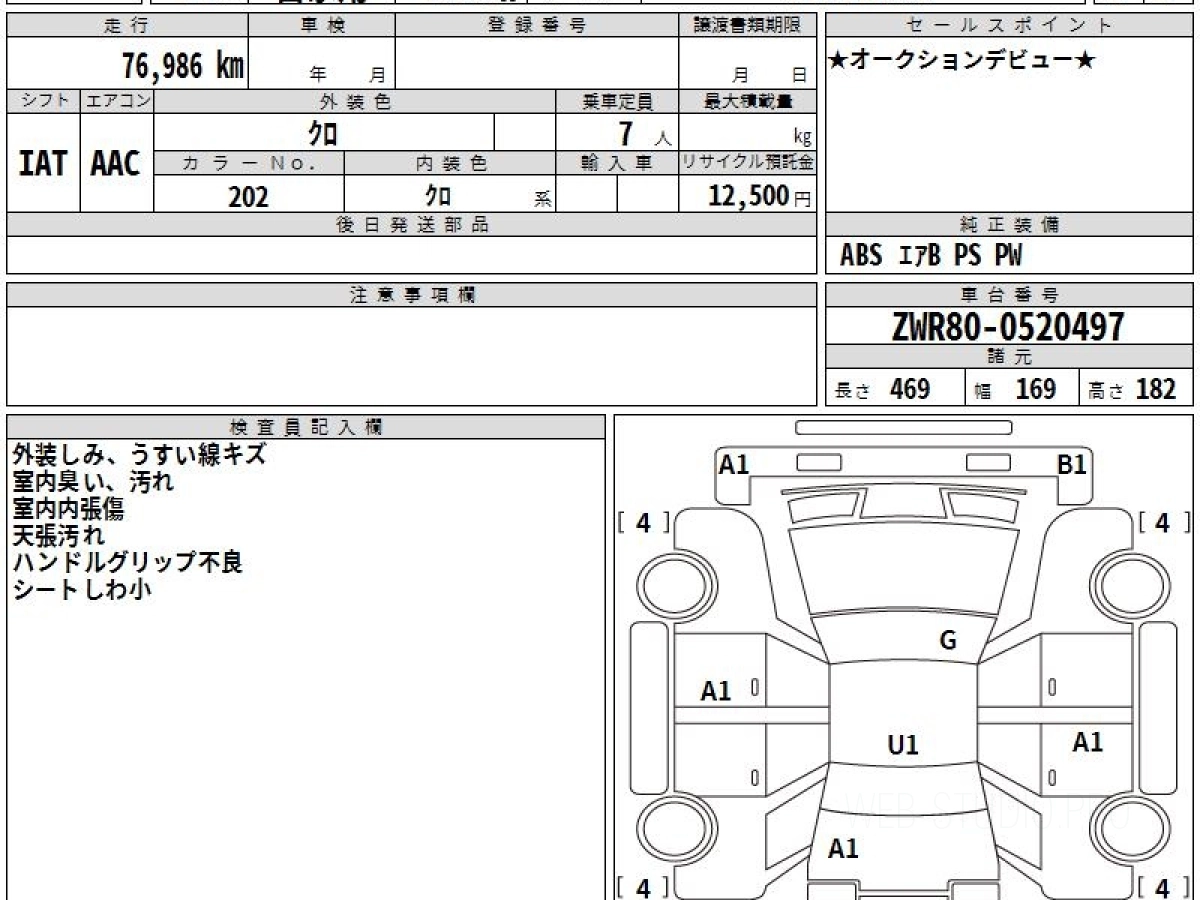The height and width of the screenshot is (900, 1200).
Task: Click the 諸元 header
Action: coord(1010,358)
